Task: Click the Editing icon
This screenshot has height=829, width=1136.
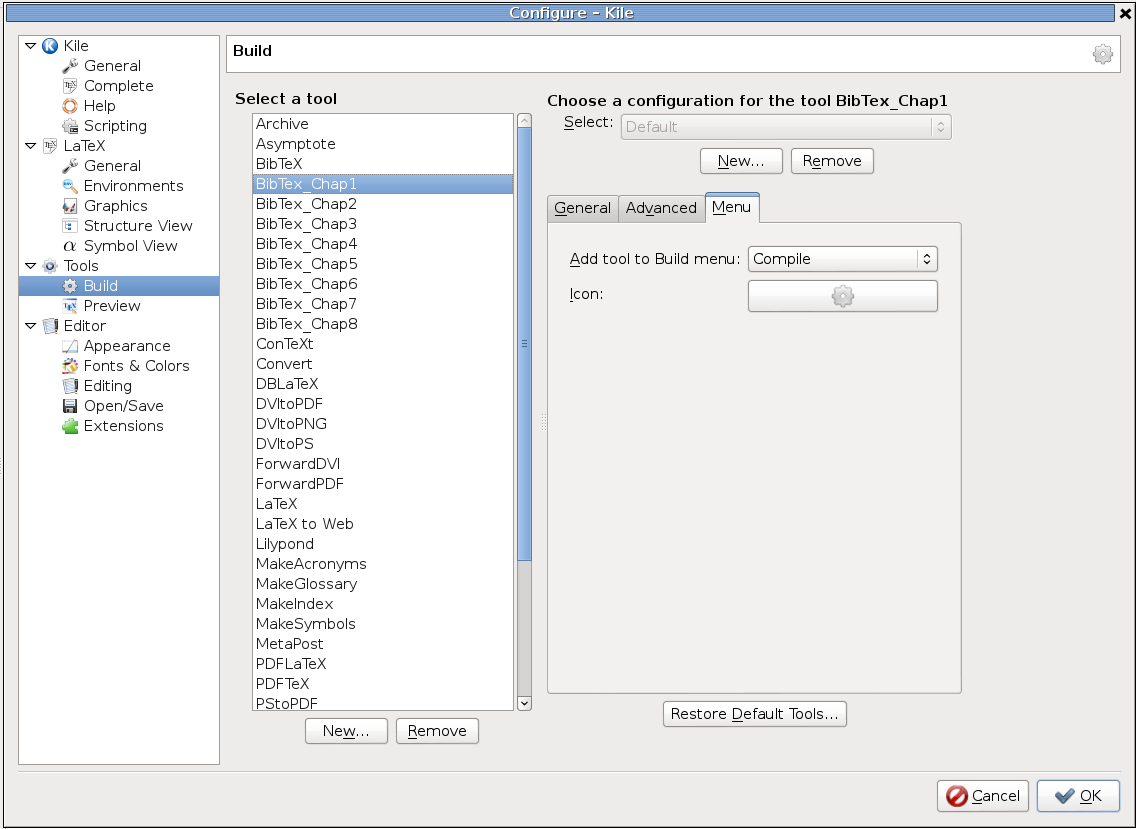Action: (70, 386)
